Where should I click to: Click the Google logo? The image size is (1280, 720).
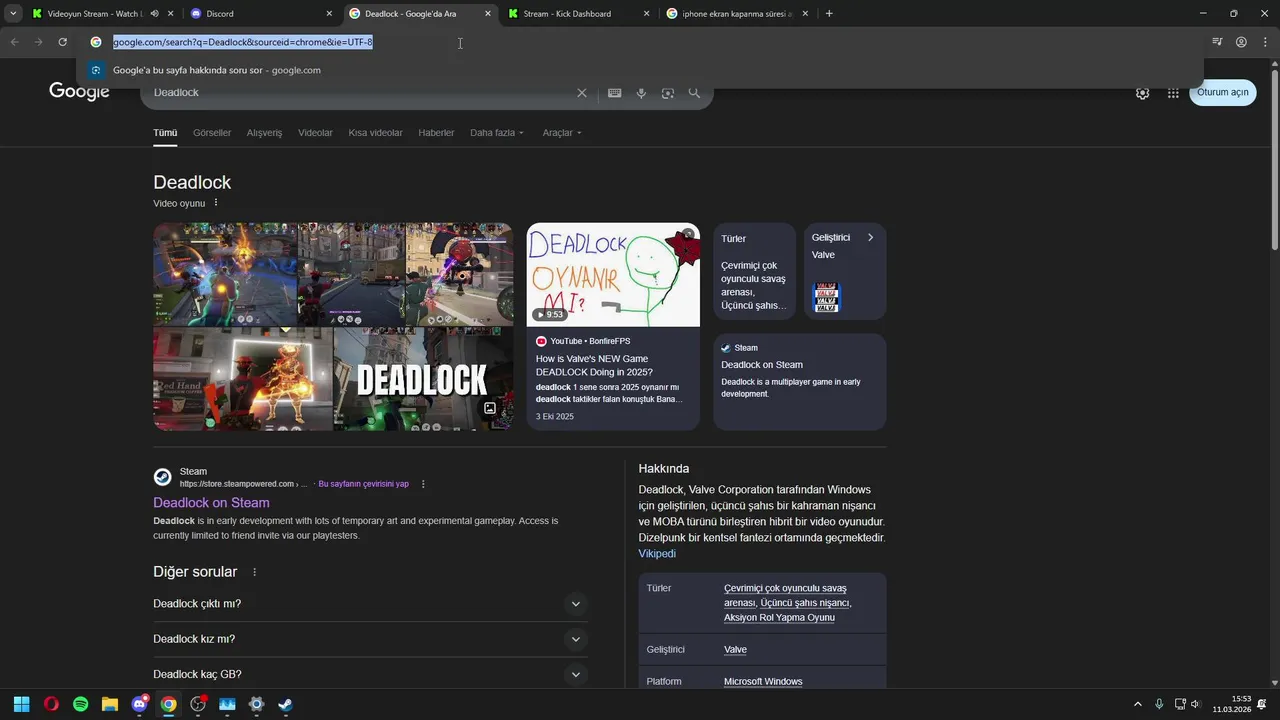point(79,91)
